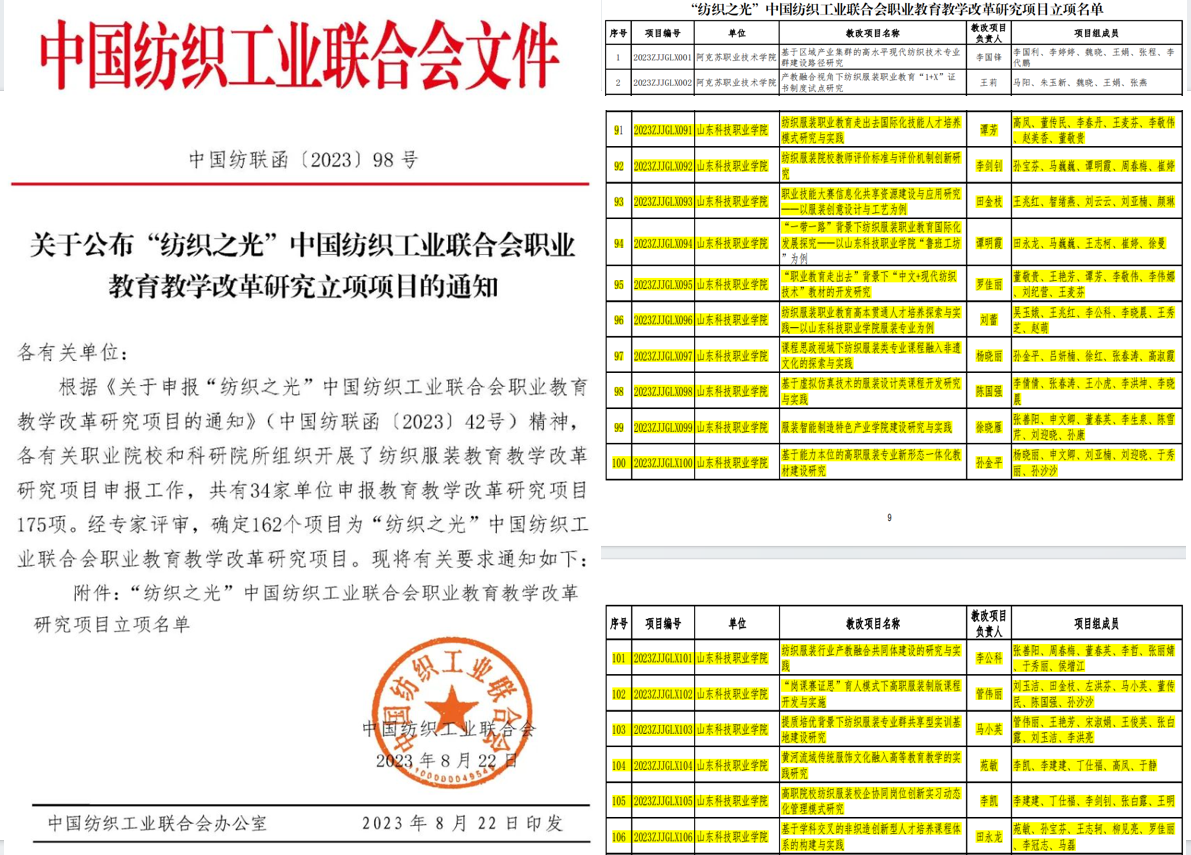
Task: Click unit "山东科技职业学院" in row 99
Action: tap(732, 428)
